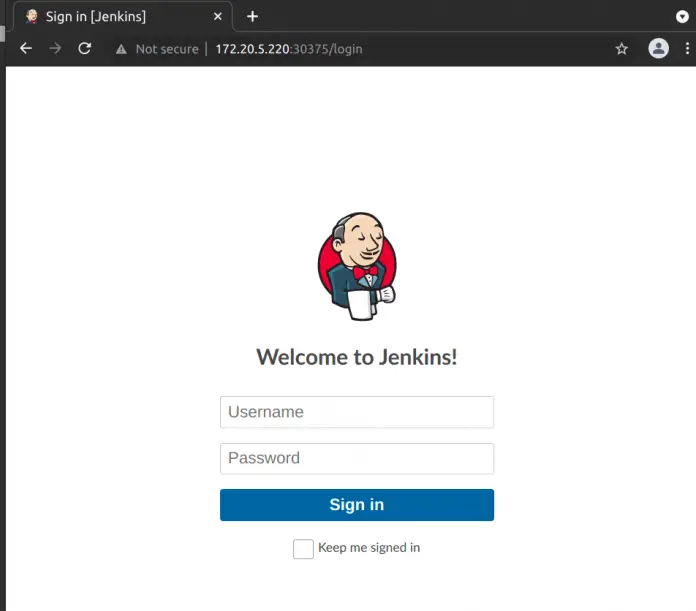This screenshot has height=611, width=696.
Task: Open a new tab with plus icon
Action: (252, 16)
